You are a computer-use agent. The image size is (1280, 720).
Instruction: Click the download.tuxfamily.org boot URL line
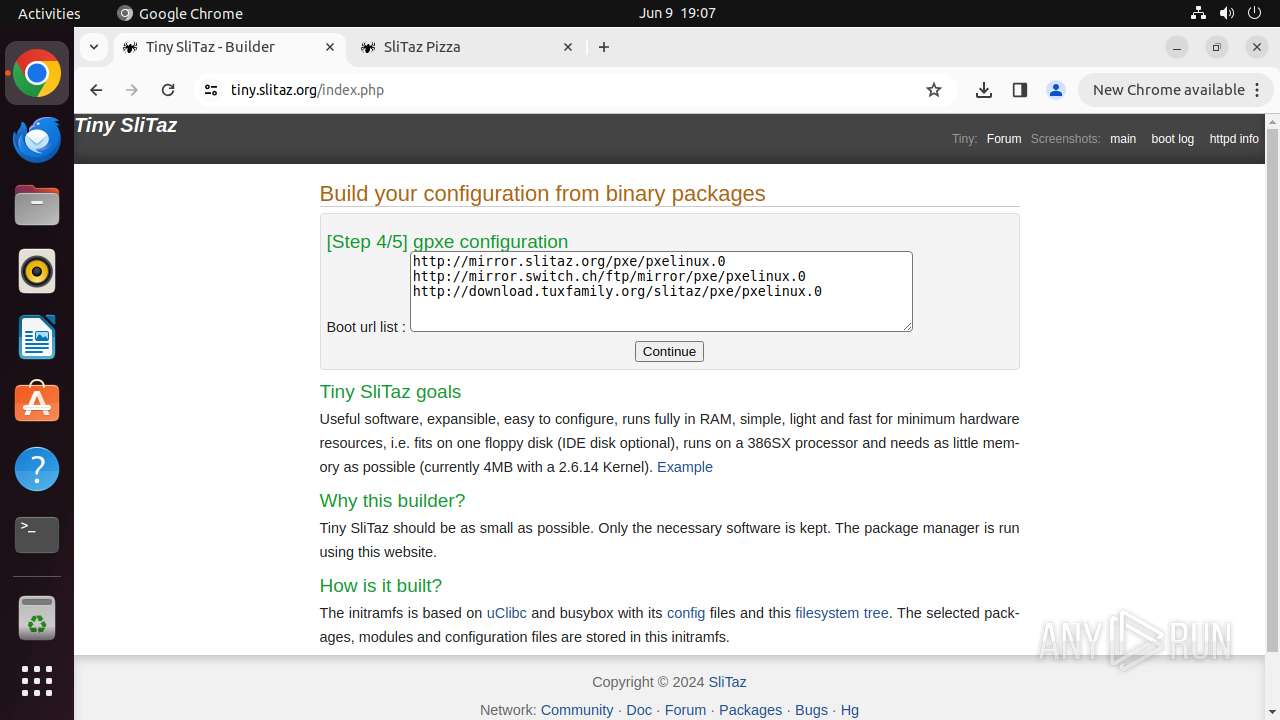click(617, 291)
